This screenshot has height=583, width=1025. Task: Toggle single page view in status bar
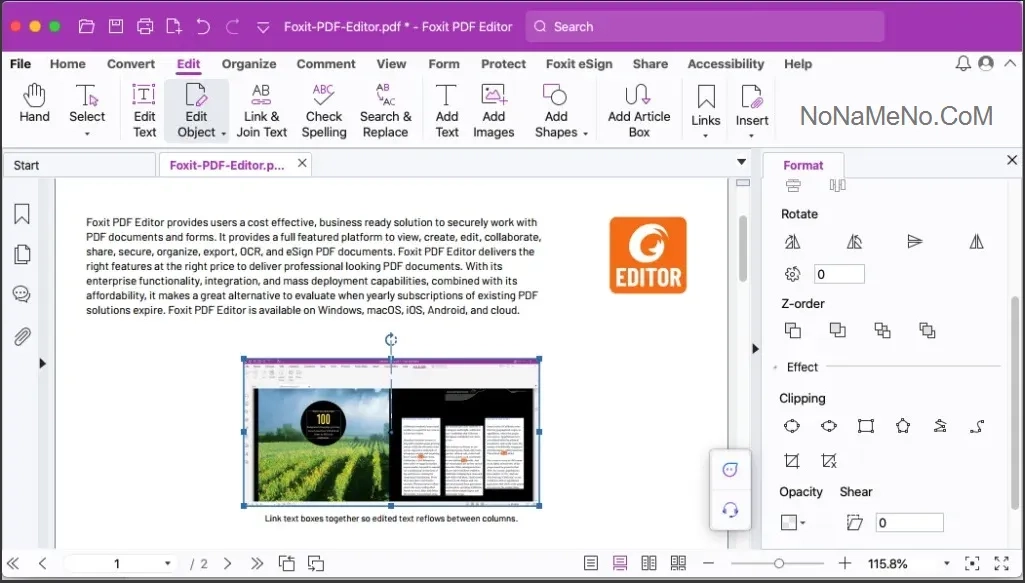591,564
